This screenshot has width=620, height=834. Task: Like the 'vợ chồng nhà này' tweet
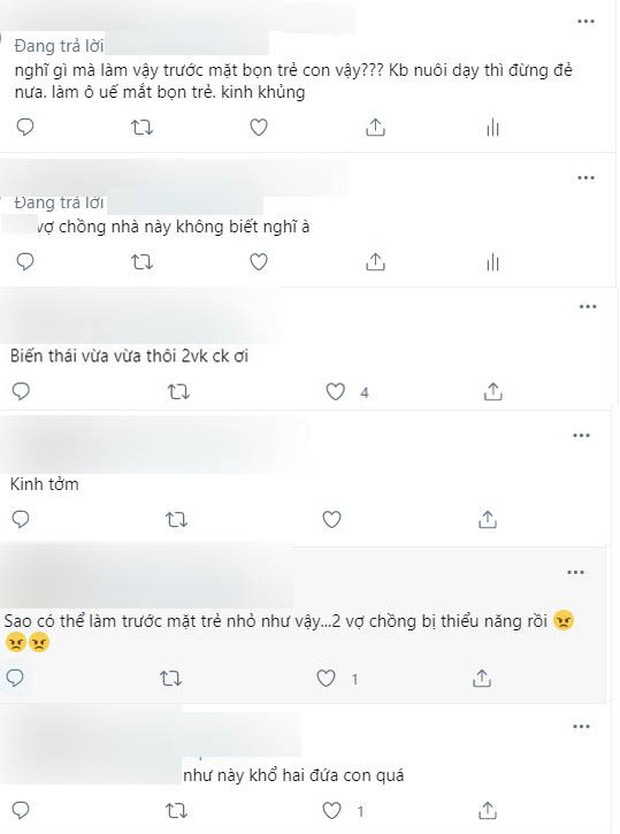[259, 262]
